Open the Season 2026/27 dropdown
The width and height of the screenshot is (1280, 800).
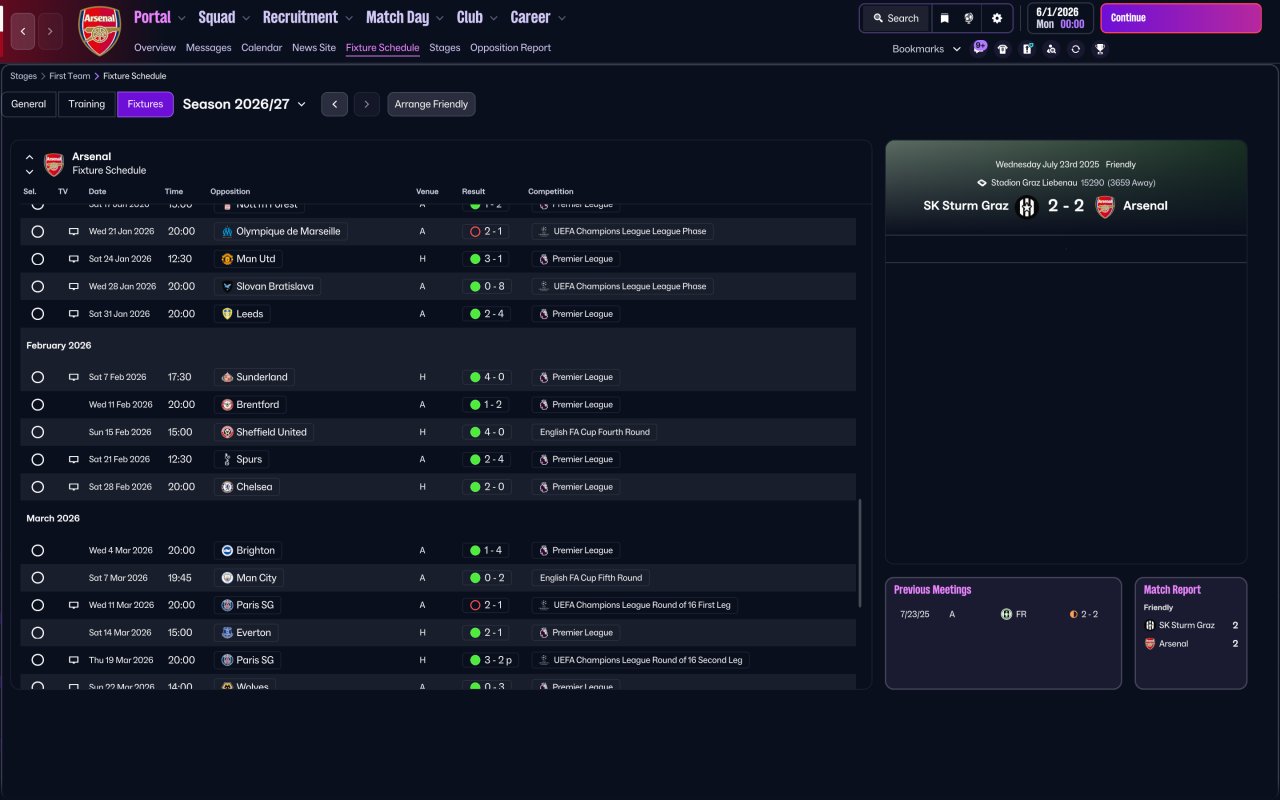click(x=245, y=104)
